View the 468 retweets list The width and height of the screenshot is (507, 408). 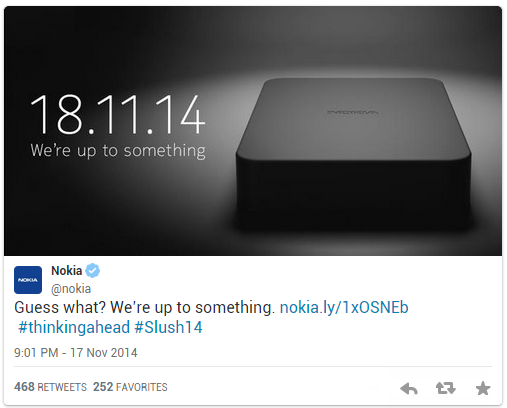coord(50,387)
